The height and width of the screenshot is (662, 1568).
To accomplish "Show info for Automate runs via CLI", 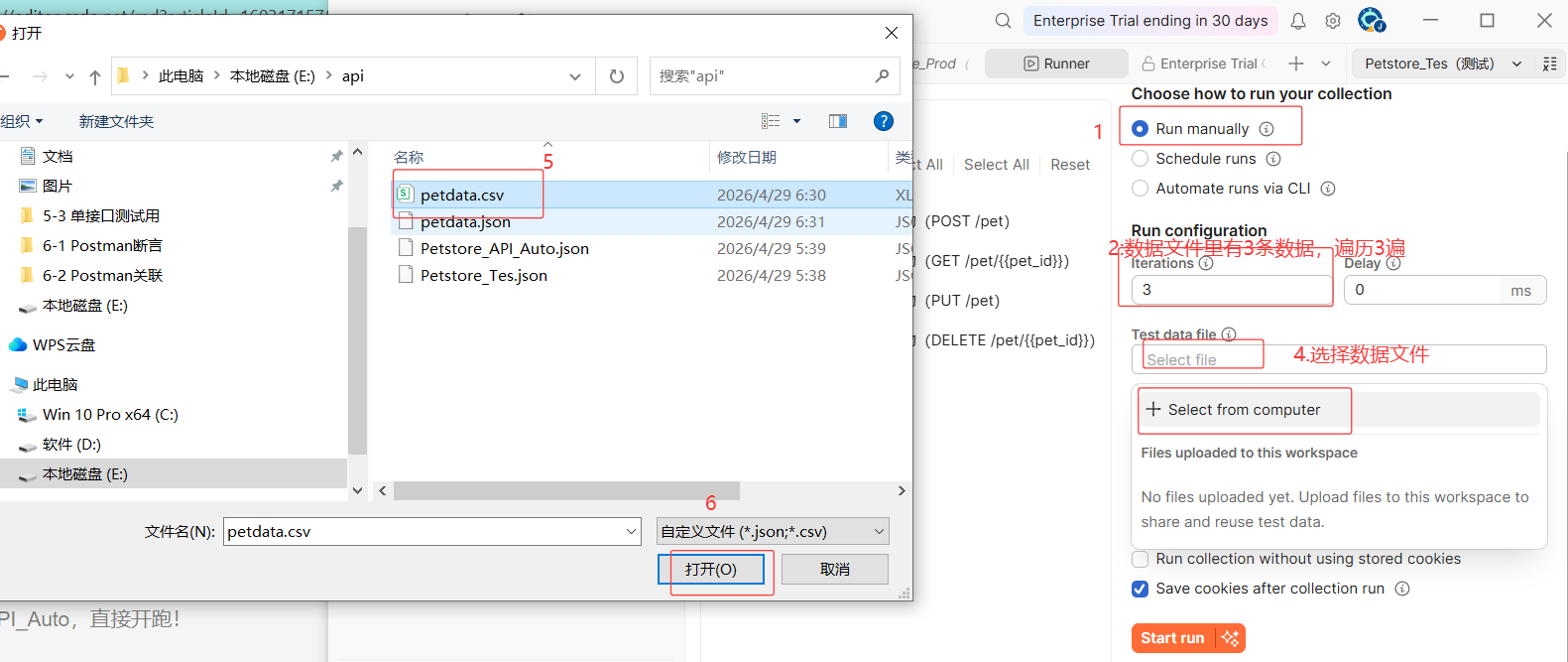I will click(x=1328, y=189).
